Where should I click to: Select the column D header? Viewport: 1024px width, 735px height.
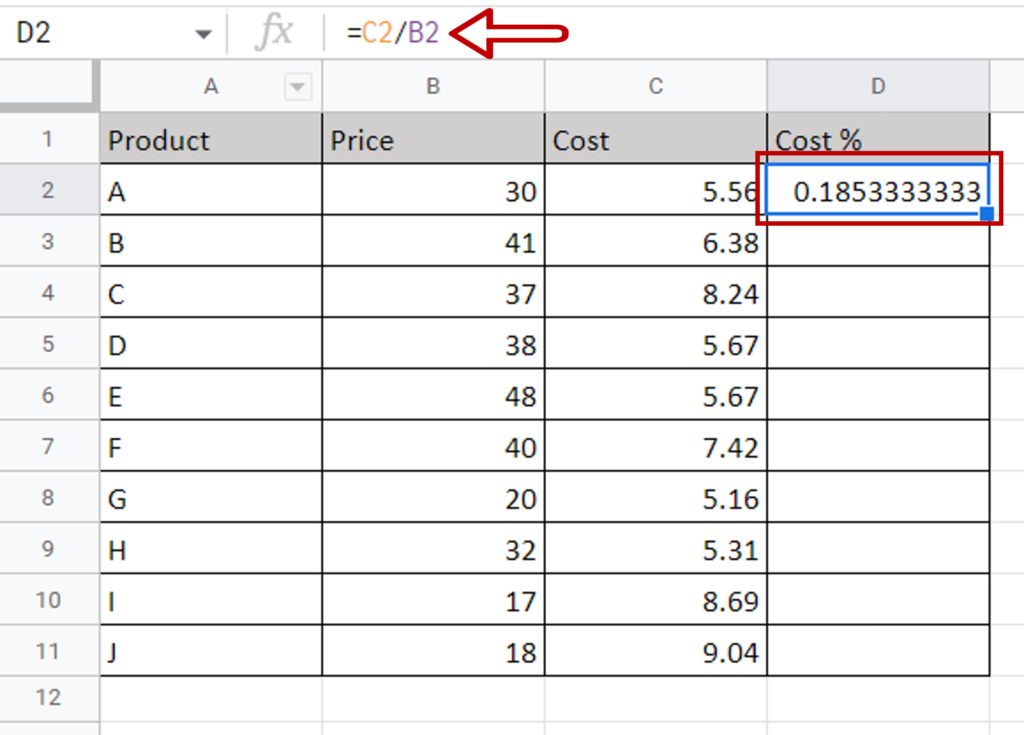[x=878, y=87]
